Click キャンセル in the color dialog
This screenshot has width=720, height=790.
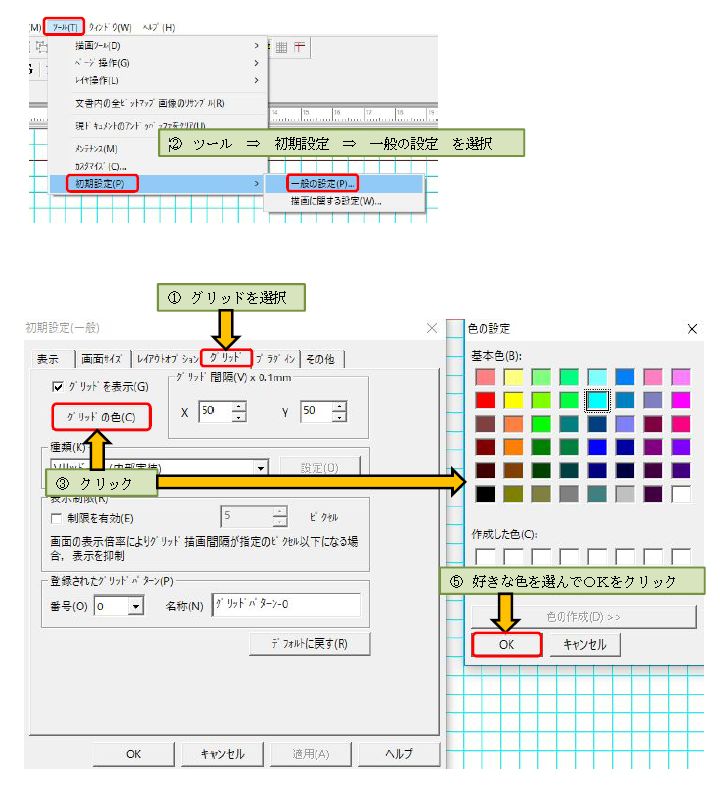(584, 644)
